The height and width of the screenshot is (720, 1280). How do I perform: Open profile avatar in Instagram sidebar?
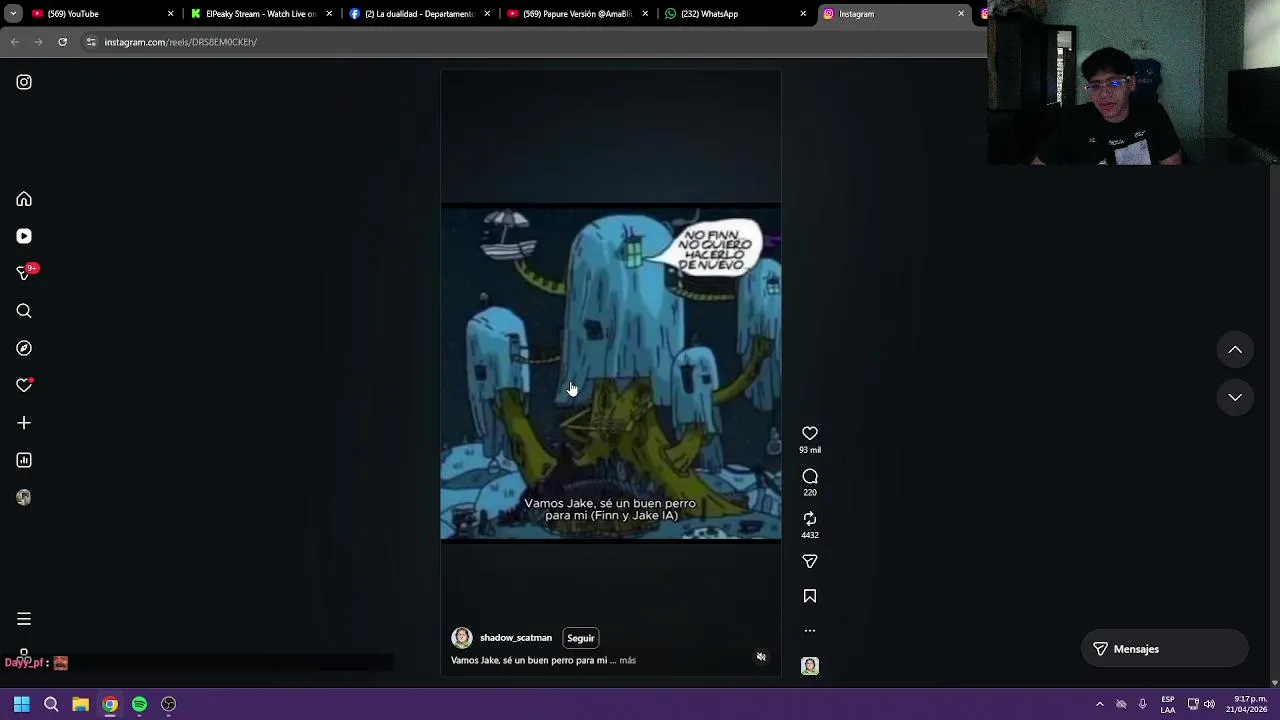click(x=24, y=497)
